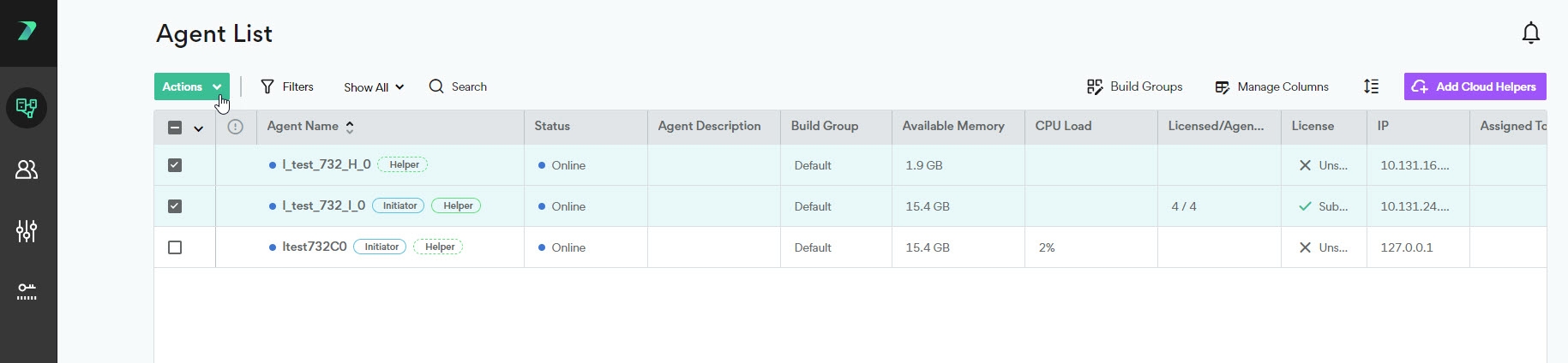The width and height of the screenshot is (1568, 363).
Task: Click the agents monitor sidebar icon
Action: 27,108
